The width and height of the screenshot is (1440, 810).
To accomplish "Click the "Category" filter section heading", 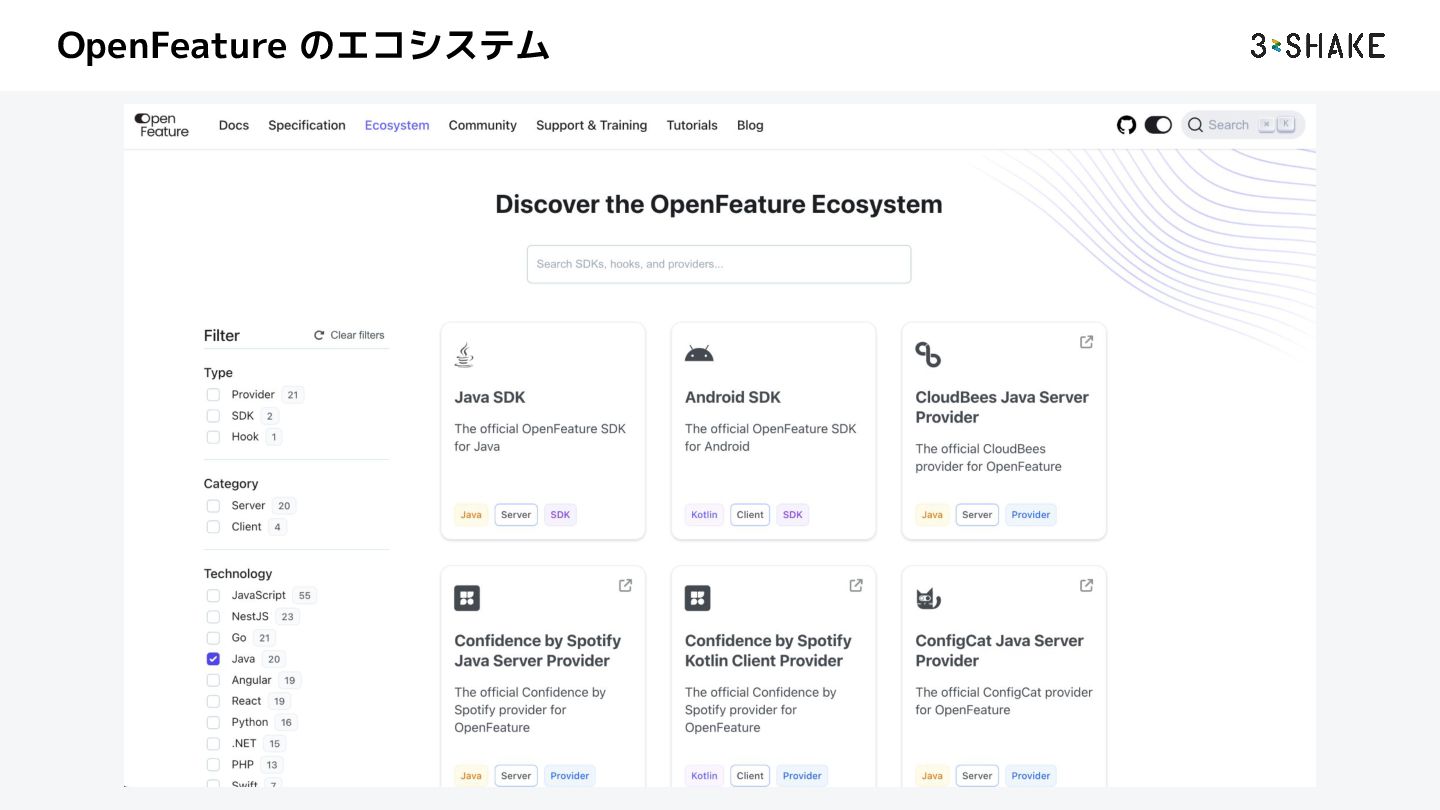I will [x=231, y=484].
